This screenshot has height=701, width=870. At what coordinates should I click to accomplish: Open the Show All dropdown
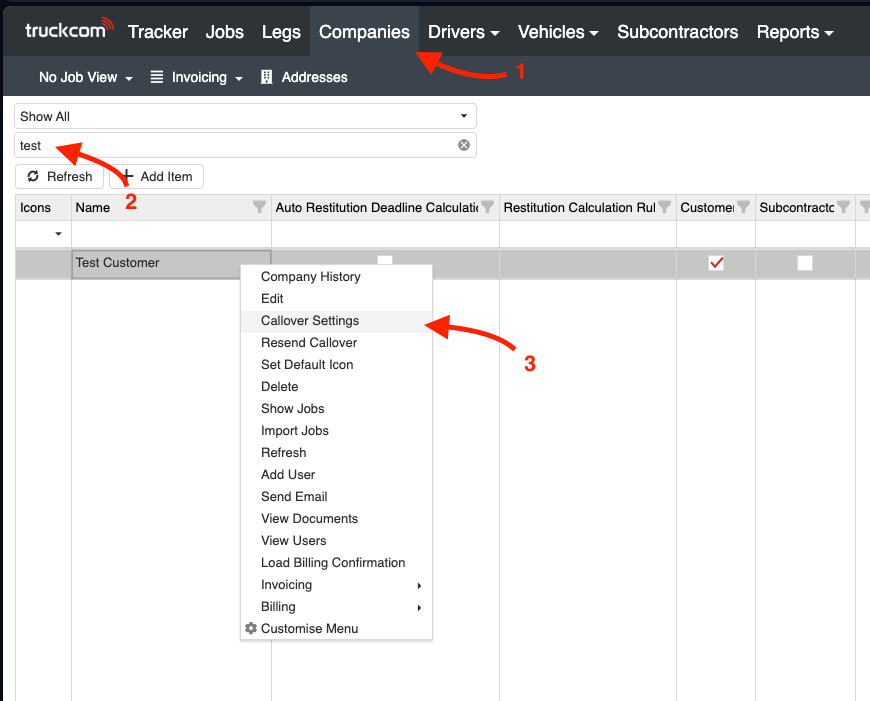tap(245, 116)
